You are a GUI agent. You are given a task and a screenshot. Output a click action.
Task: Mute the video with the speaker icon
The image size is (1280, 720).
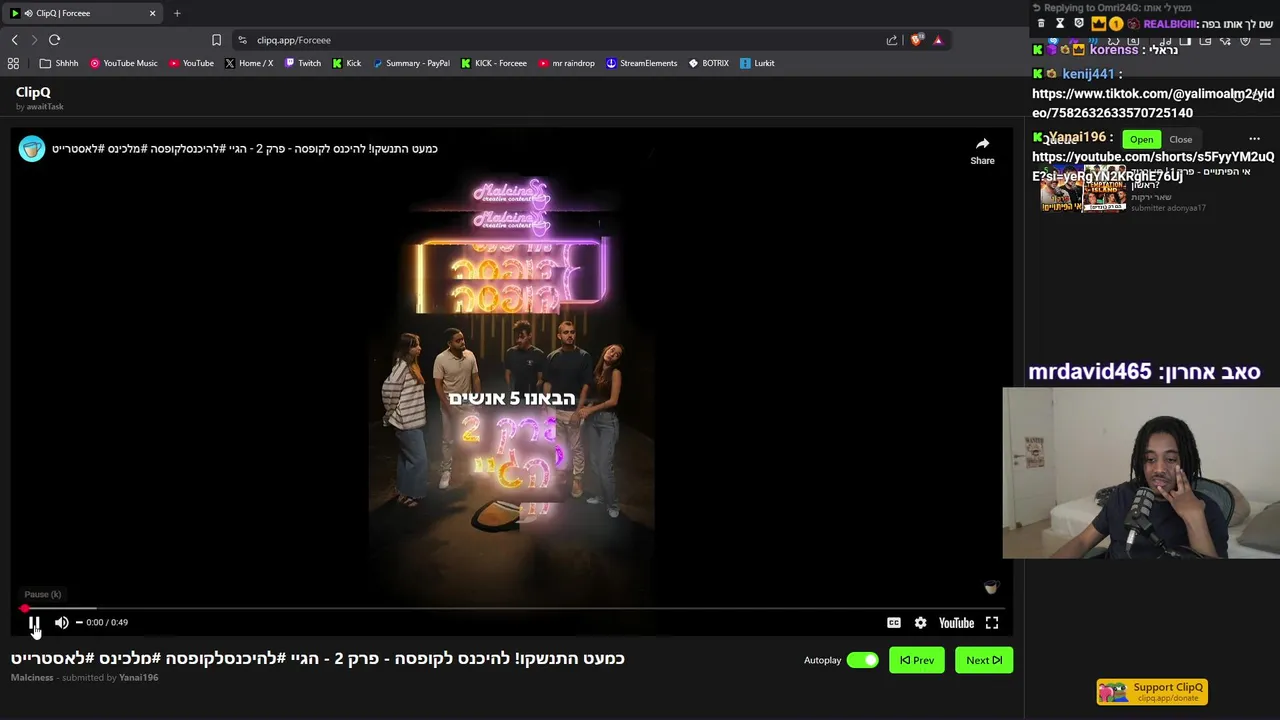pos(62,622)
